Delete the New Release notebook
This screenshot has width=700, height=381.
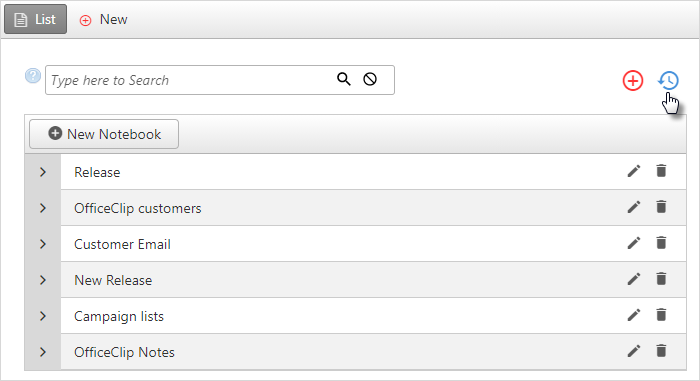661,279
